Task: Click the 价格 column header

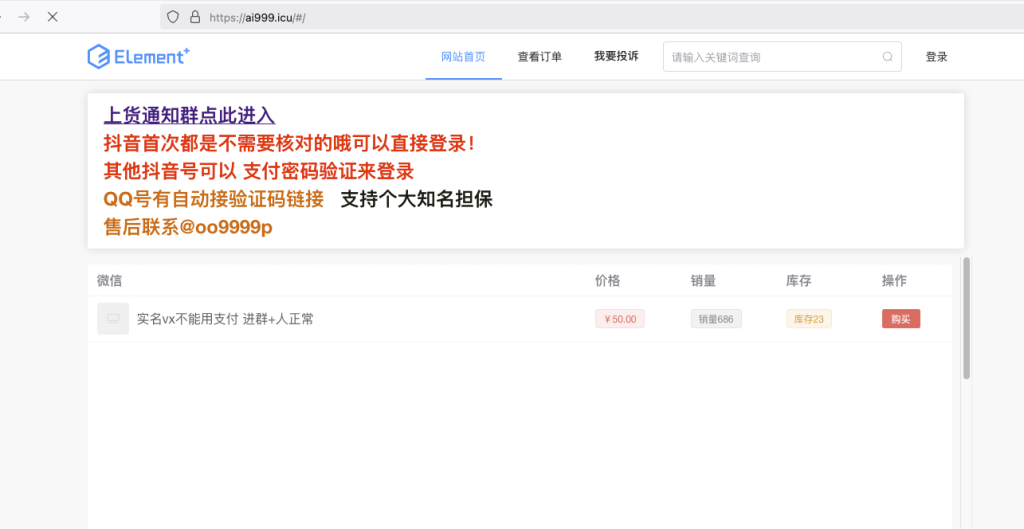Action: pyautogui.click(x=607, y=281)
